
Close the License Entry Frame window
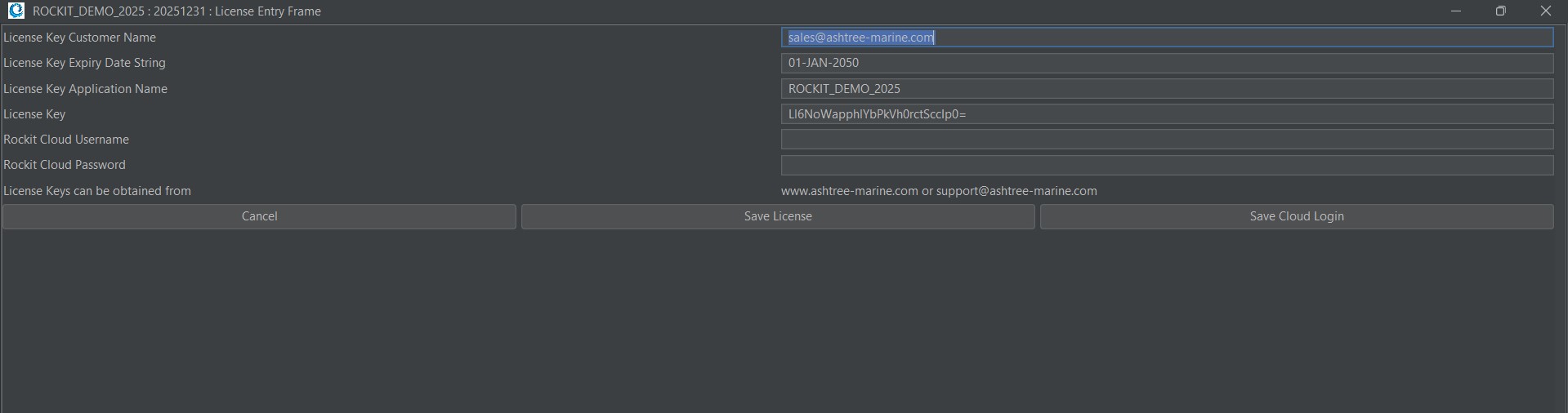[x=1545, y=11]
